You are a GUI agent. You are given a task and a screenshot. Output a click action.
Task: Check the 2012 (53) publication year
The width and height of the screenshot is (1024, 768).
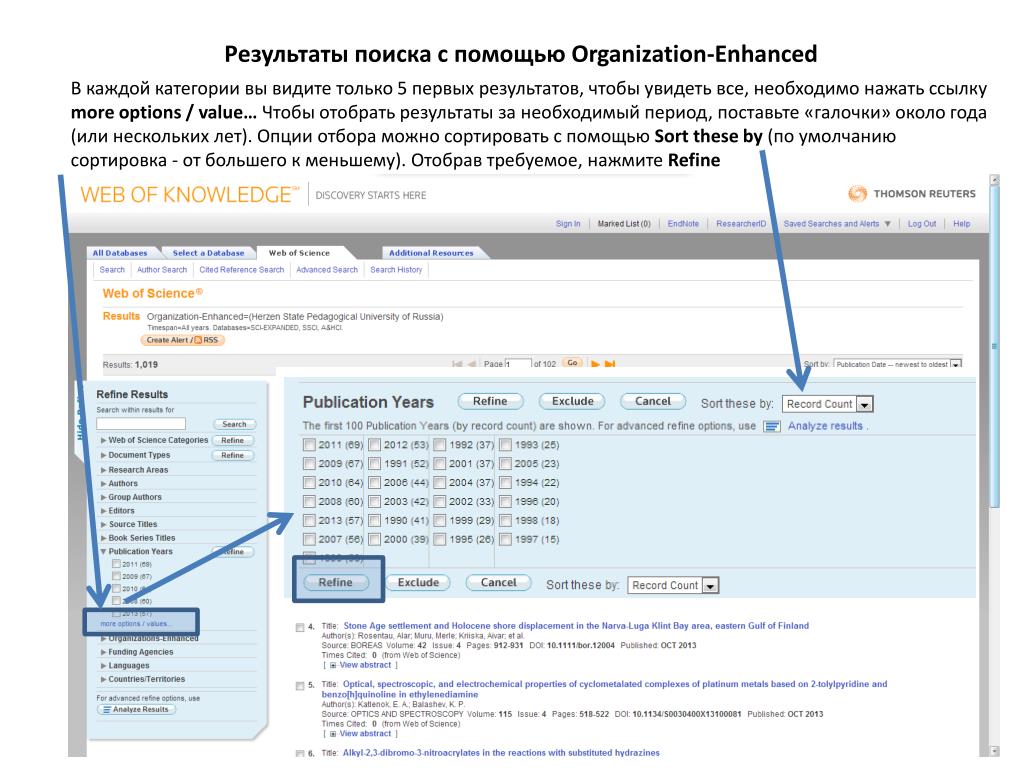(374, 445)
